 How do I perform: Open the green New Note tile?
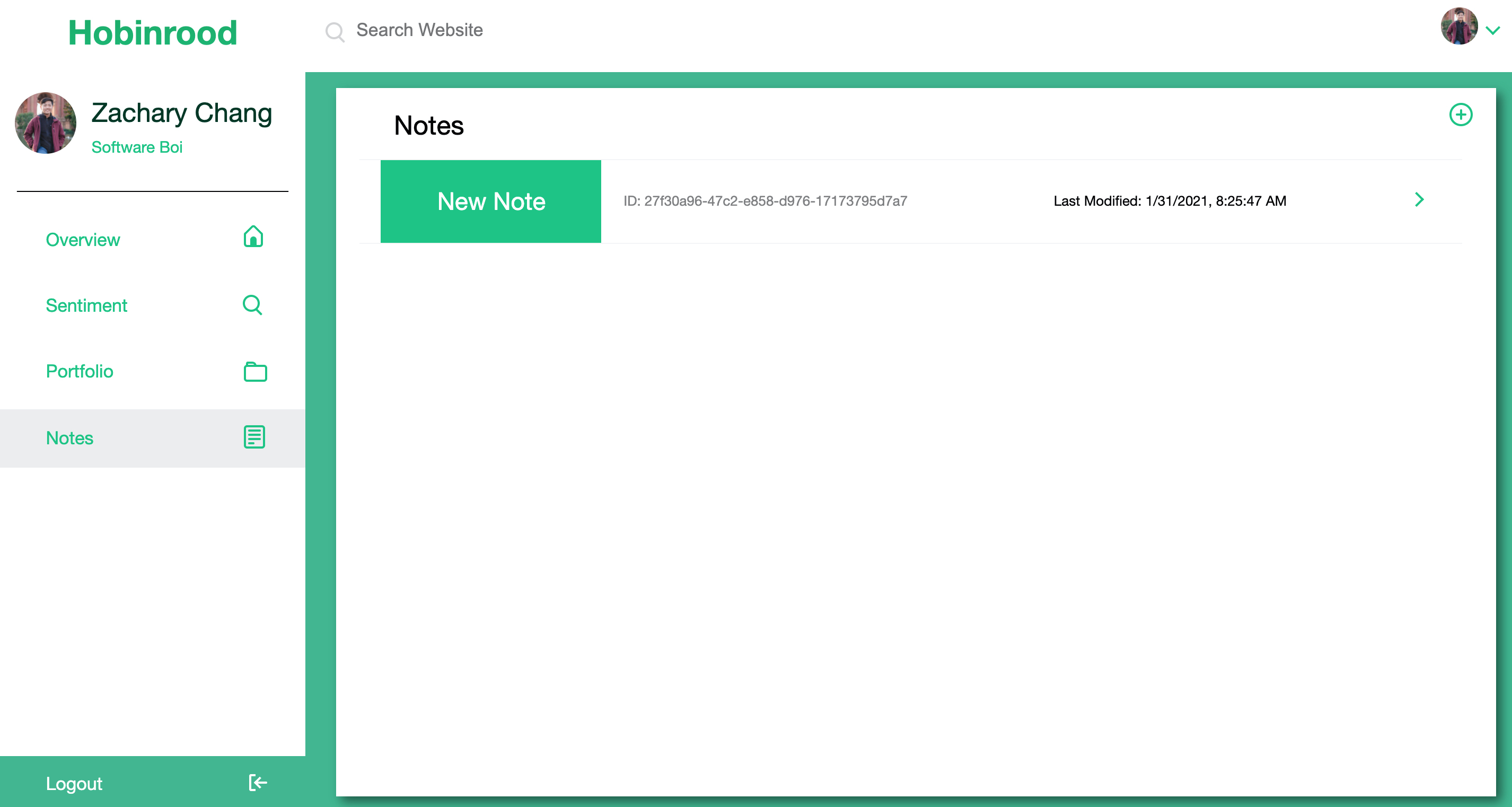[491, 201]
